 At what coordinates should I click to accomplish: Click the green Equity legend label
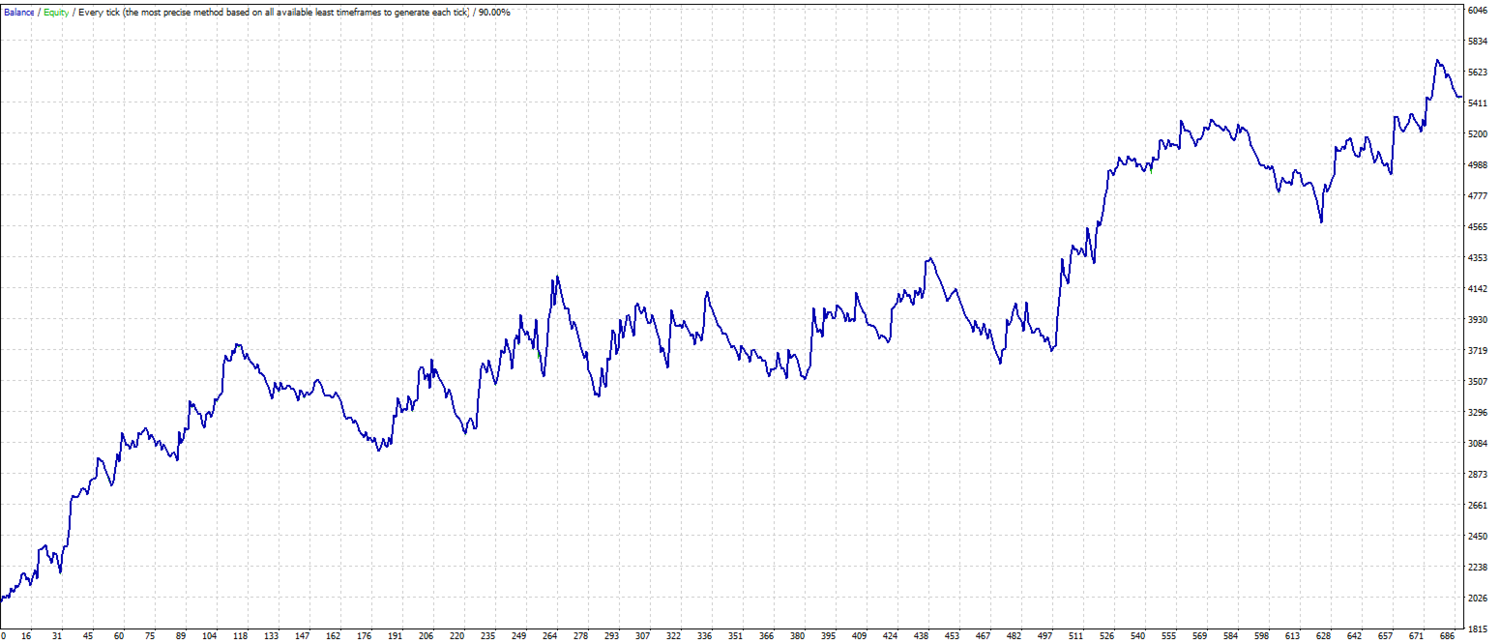click(57, 12)
